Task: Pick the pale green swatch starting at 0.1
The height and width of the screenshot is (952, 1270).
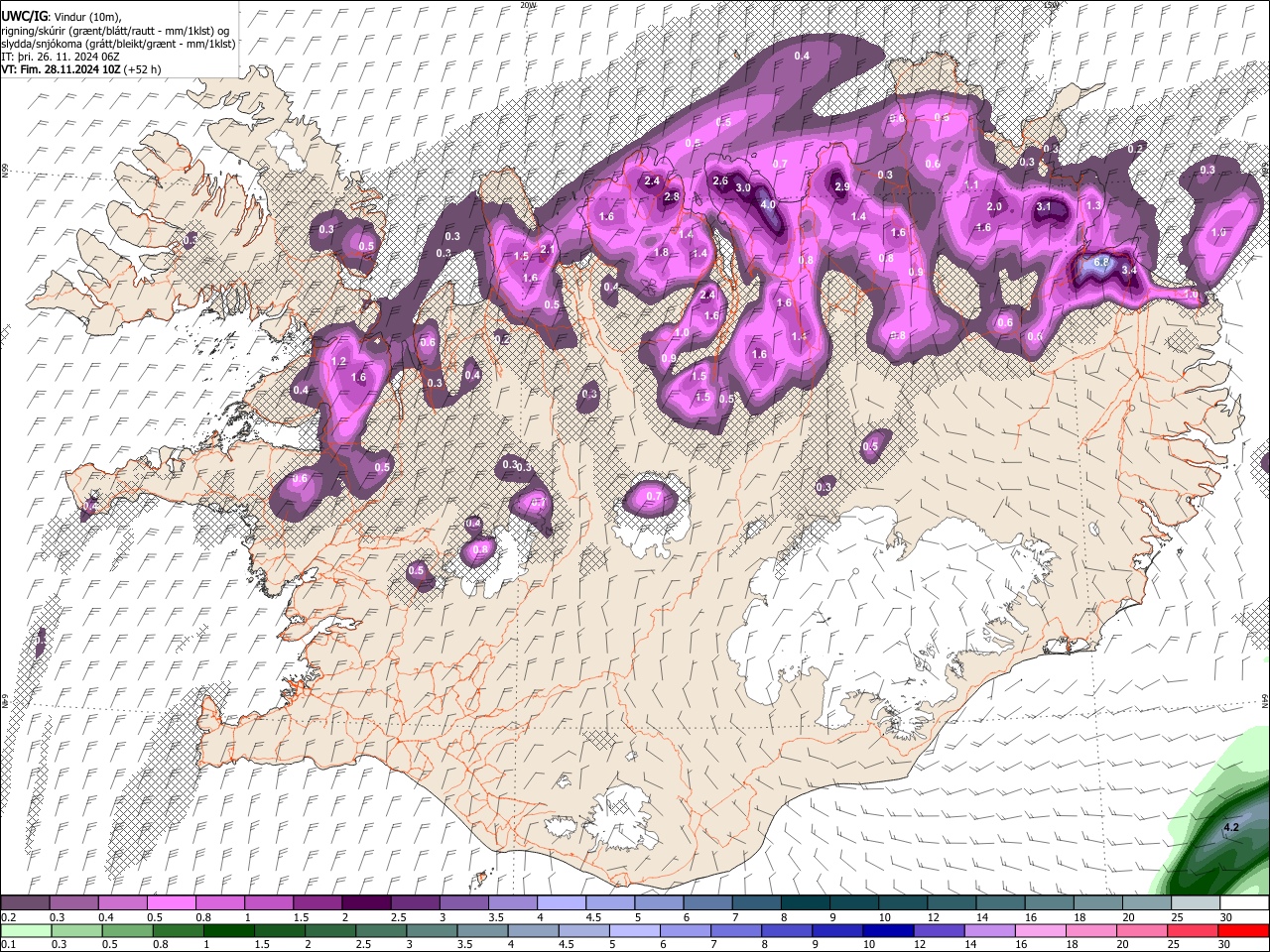Action: point(25,930)
